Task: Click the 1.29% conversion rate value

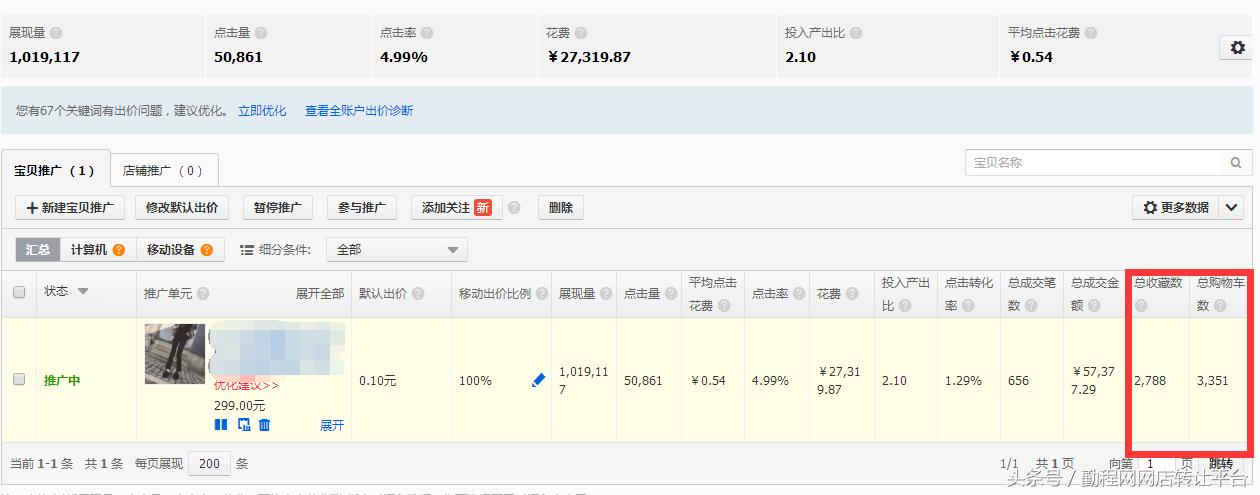Action: 963,381
